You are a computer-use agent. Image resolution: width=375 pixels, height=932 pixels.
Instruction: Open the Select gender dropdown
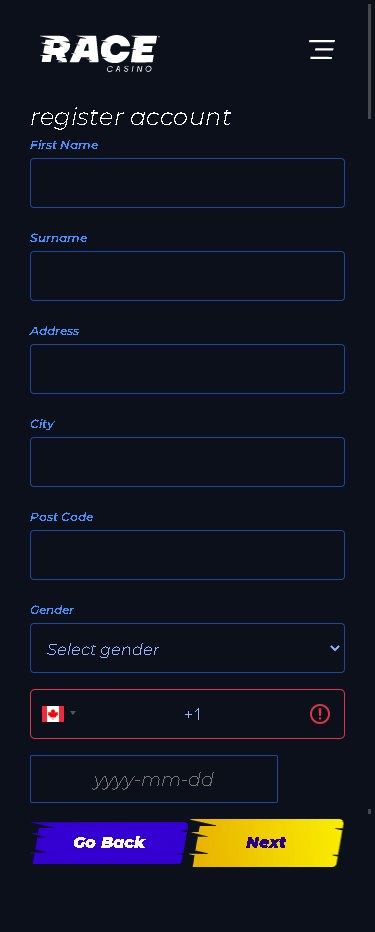click(187, 648)
